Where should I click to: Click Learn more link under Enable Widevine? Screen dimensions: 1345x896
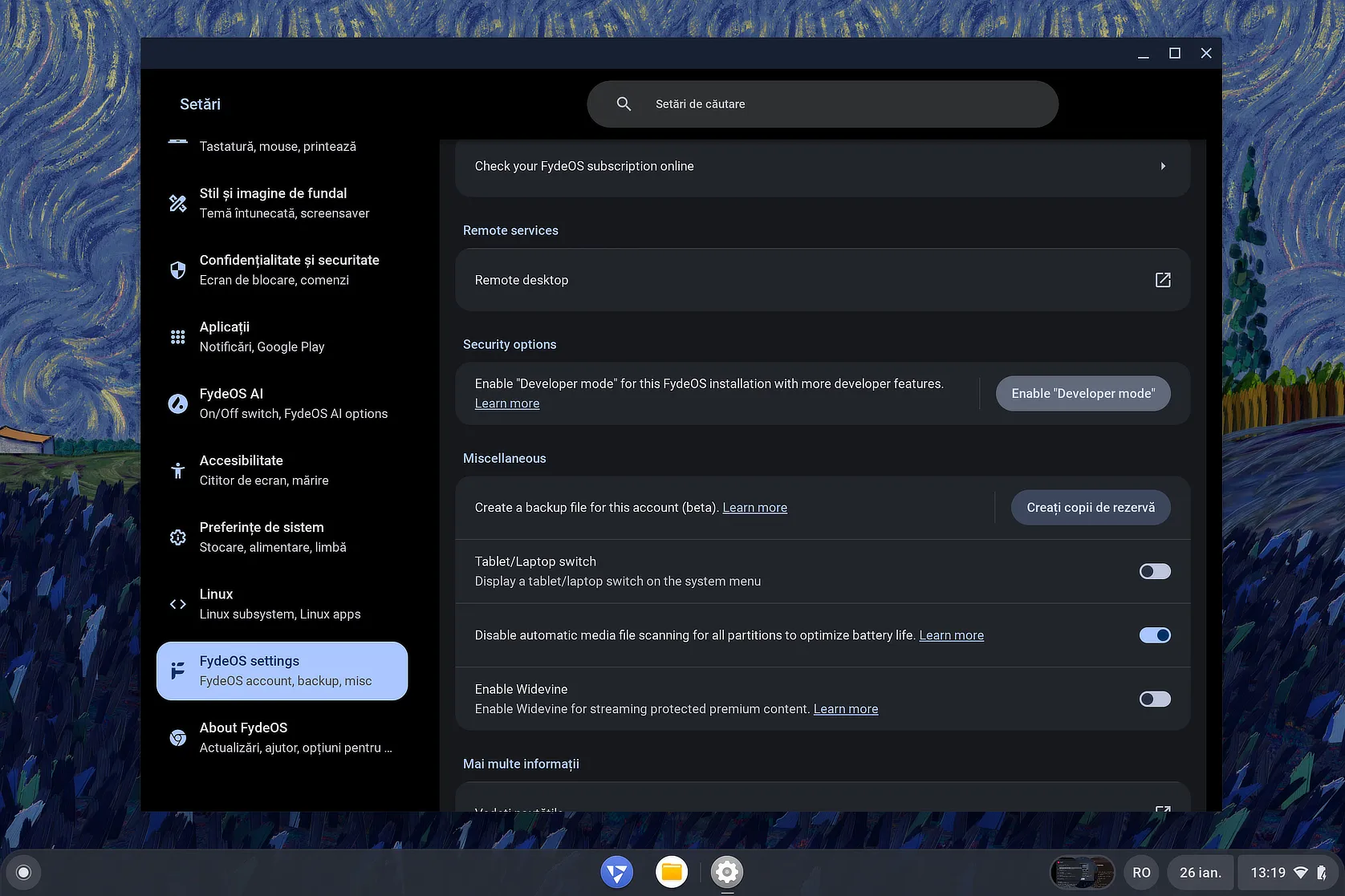point(845,709)
